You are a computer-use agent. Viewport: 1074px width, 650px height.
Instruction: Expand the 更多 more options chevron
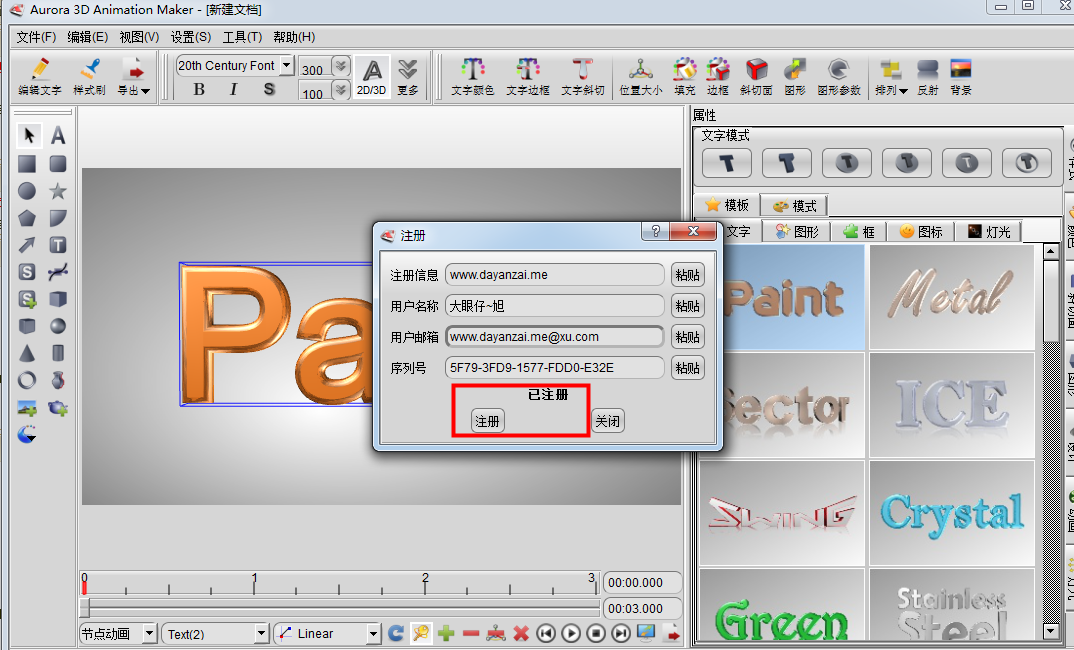(x=408, y=76)
